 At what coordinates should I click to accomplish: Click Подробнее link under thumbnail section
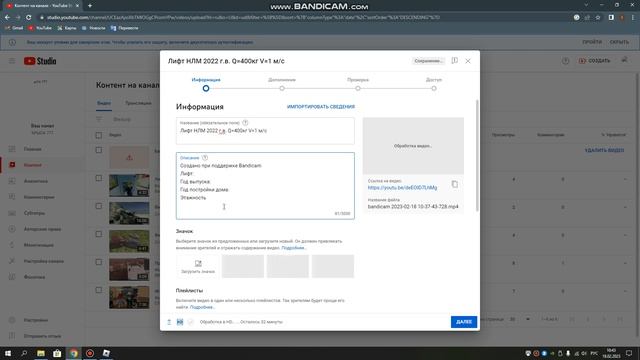coord(293,248)
